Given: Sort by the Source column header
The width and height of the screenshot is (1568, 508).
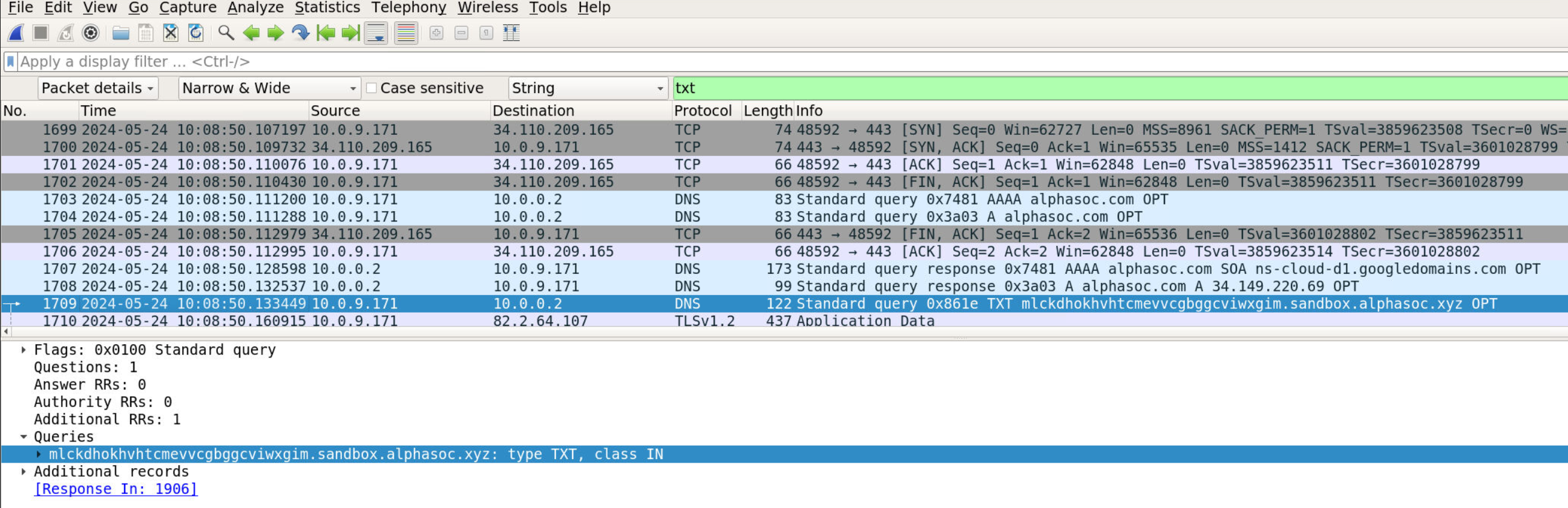Looking at the screenshot, I should [x=399, y=111].
